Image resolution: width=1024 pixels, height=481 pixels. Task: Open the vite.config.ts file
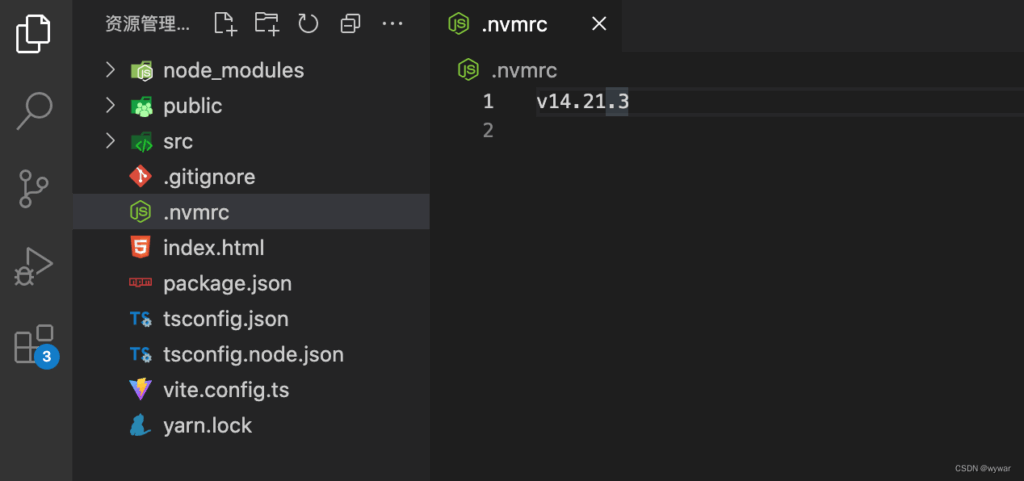coord(226,390)
